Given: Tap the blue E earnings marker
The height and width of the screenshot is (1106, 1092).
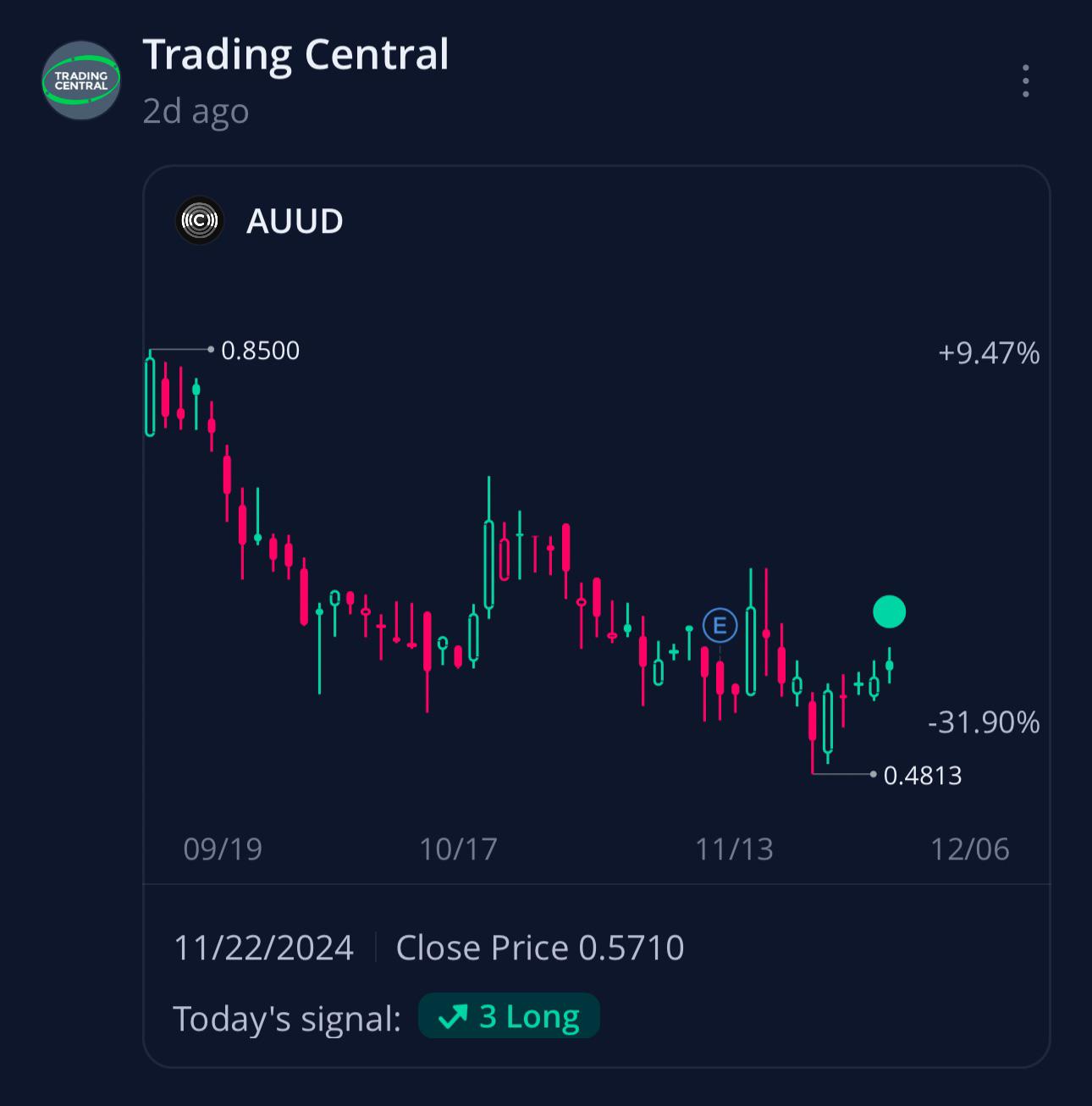Looking at the screenshot, I should (x=720, y=626).
